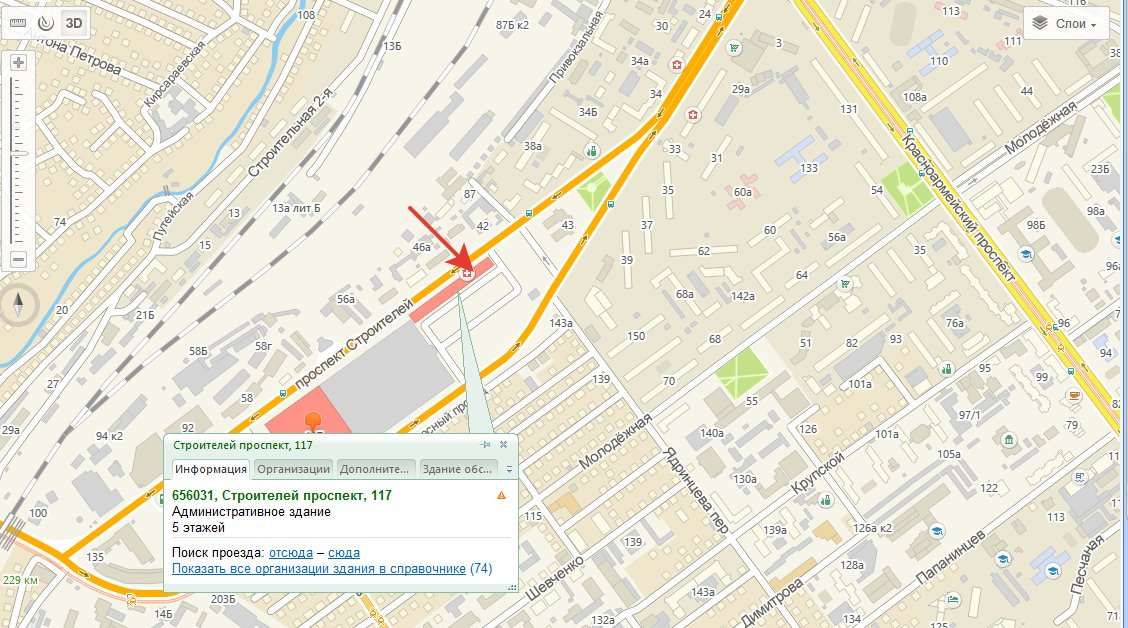The image size is (1128, 628).
Task: Click the отсюда route link
Action: point(291,552)
